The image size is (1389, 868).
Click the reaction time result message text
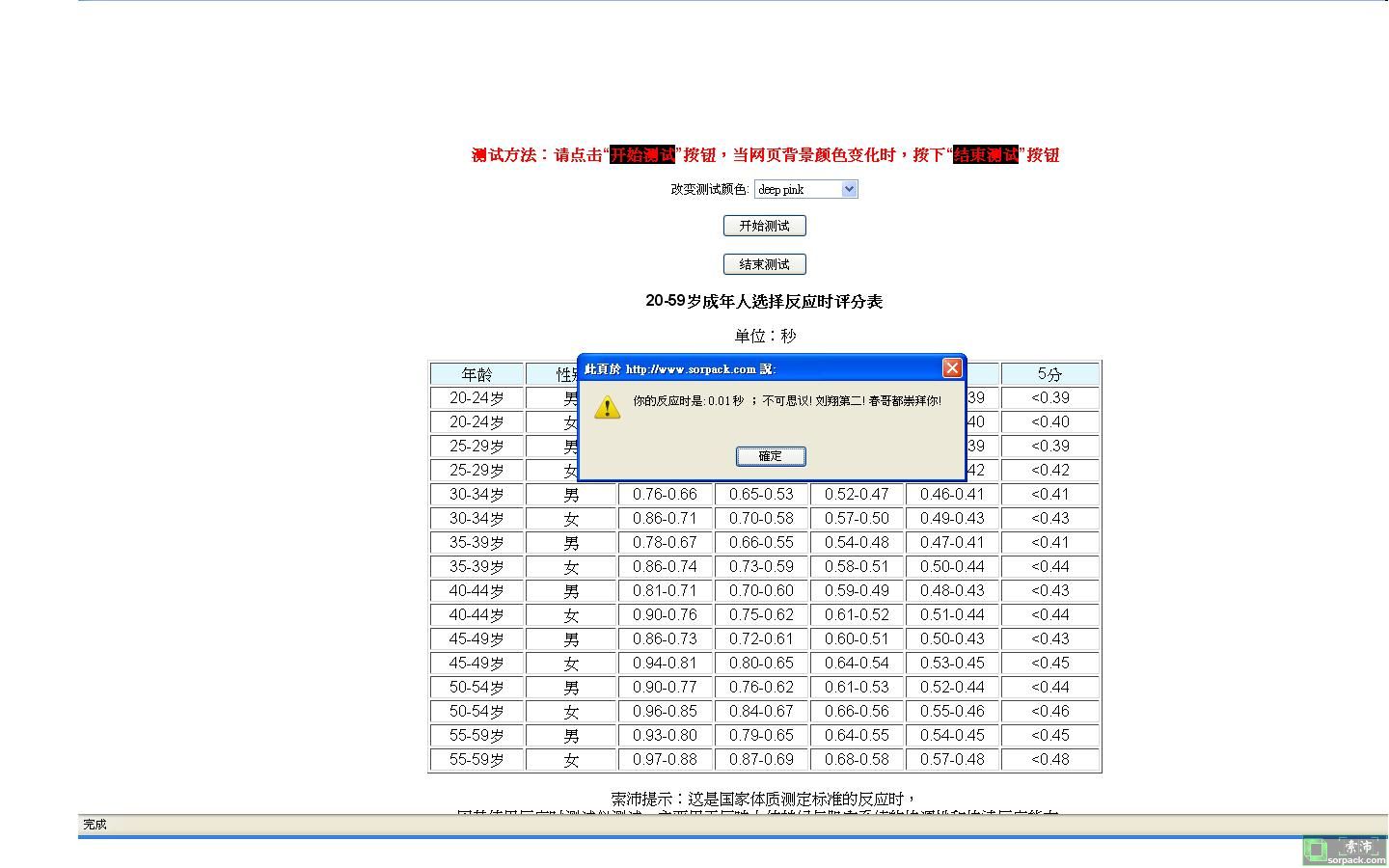786,400
